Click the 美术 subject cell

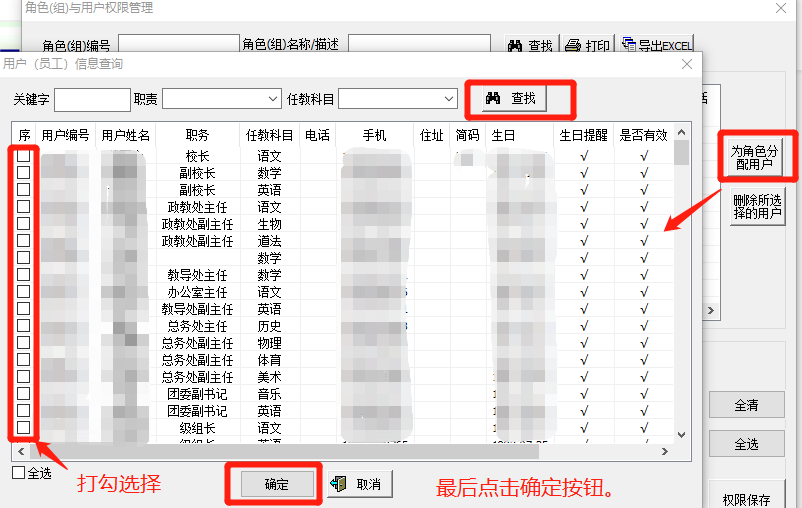(x=270, y=377)
